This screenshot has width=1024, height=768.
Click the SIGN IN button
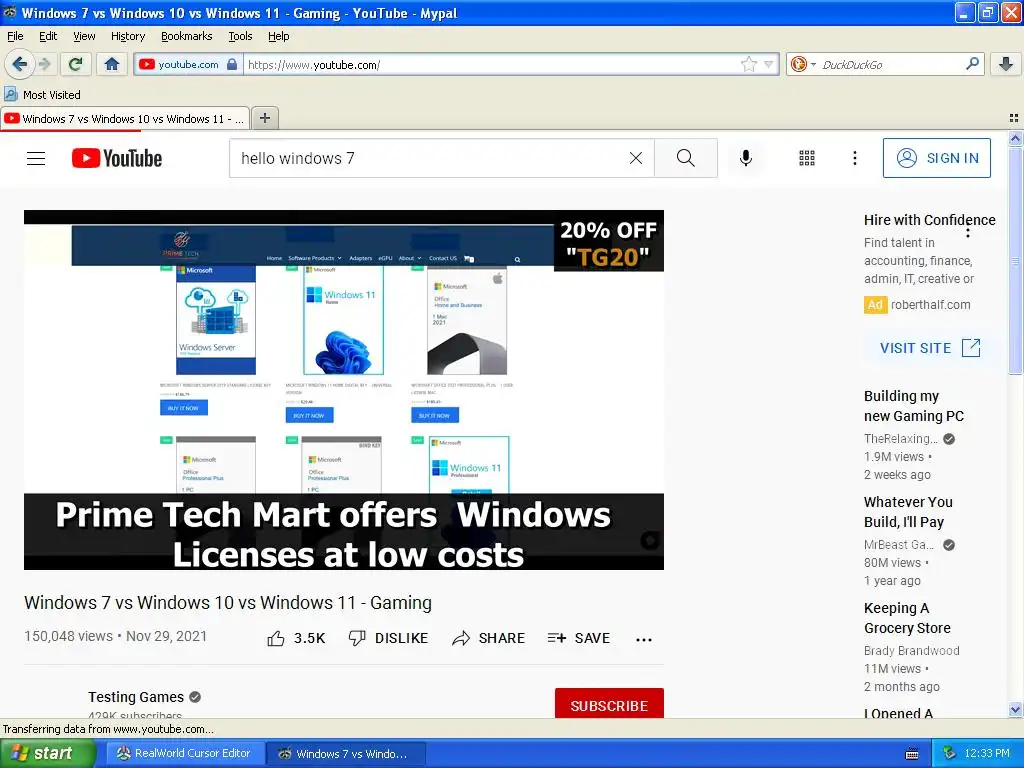pyautogui.click(x=936, y=158)
